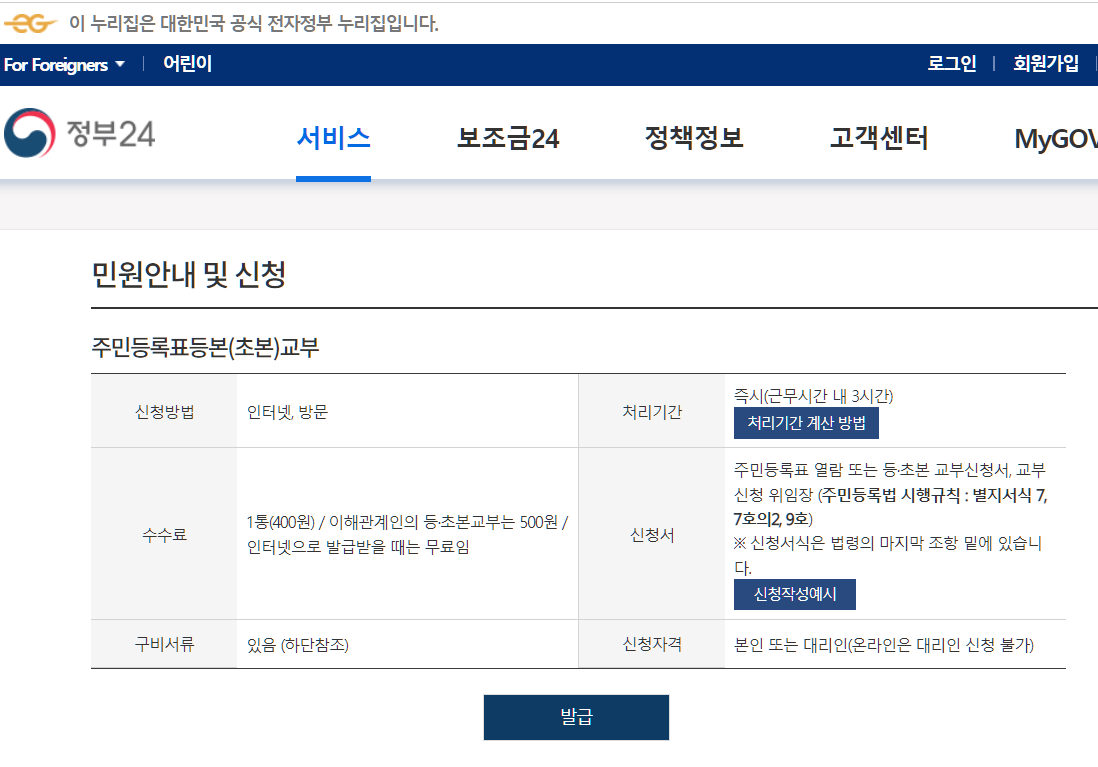
Task: Click the 발급 issue button
Action: [x=576, y=717]
